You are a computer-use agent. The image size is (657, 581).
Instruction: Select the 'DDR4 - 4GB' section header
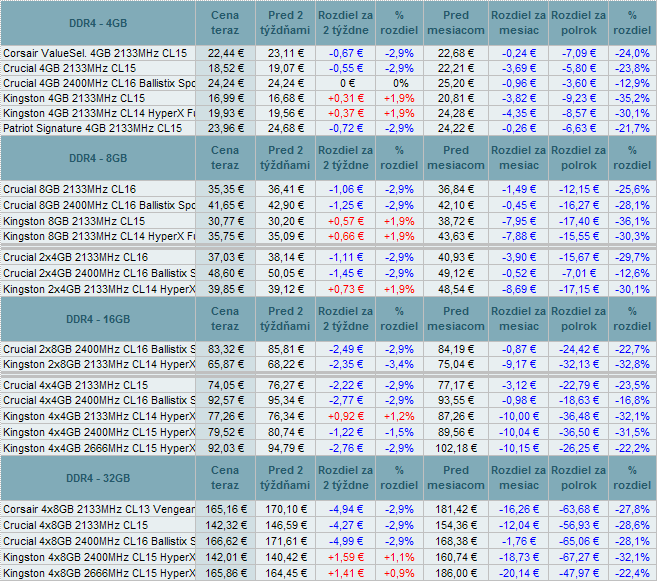(98, 23)
